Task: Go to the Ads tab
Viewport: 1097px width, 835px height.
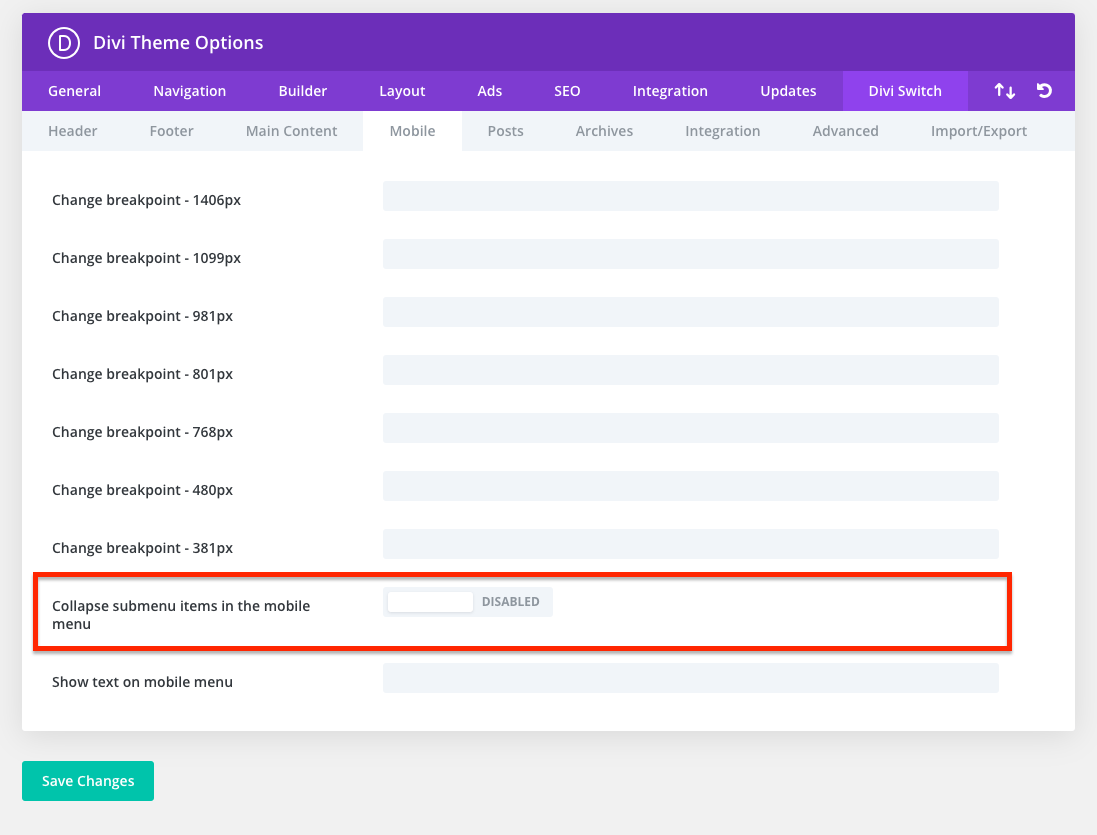Action: coord(490,91)
